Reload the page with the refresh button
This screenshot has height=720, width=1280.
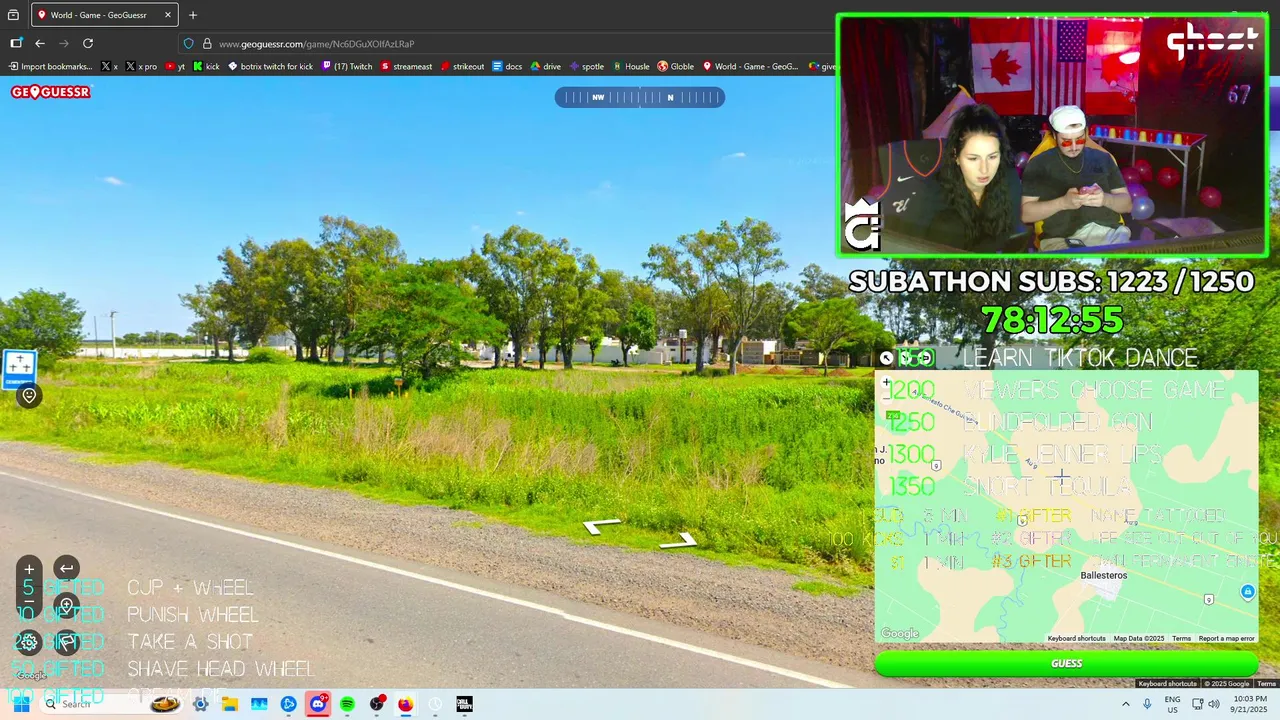88,43
